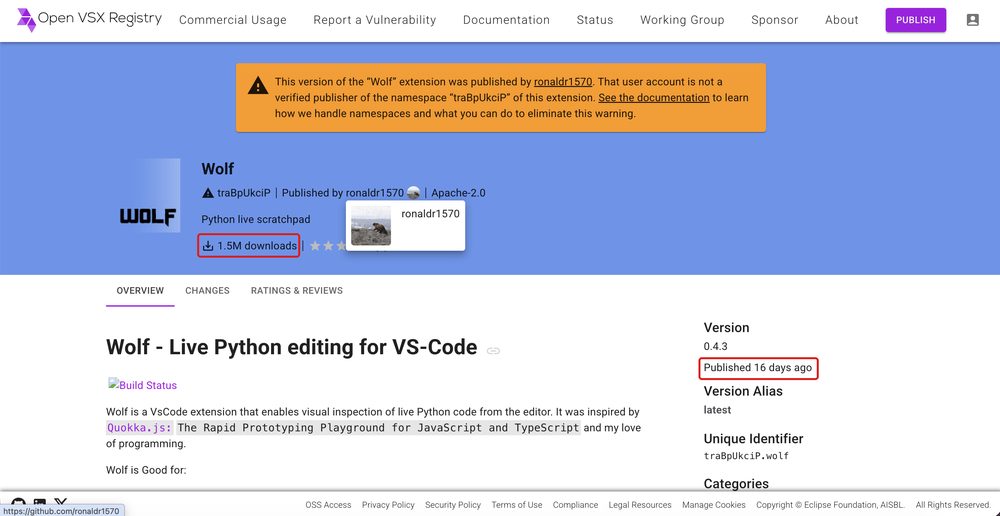This screenshot has width=1000, height=516.
Task: Click the namespace warning icon before traBpUkciP
Action: [208, 193]
